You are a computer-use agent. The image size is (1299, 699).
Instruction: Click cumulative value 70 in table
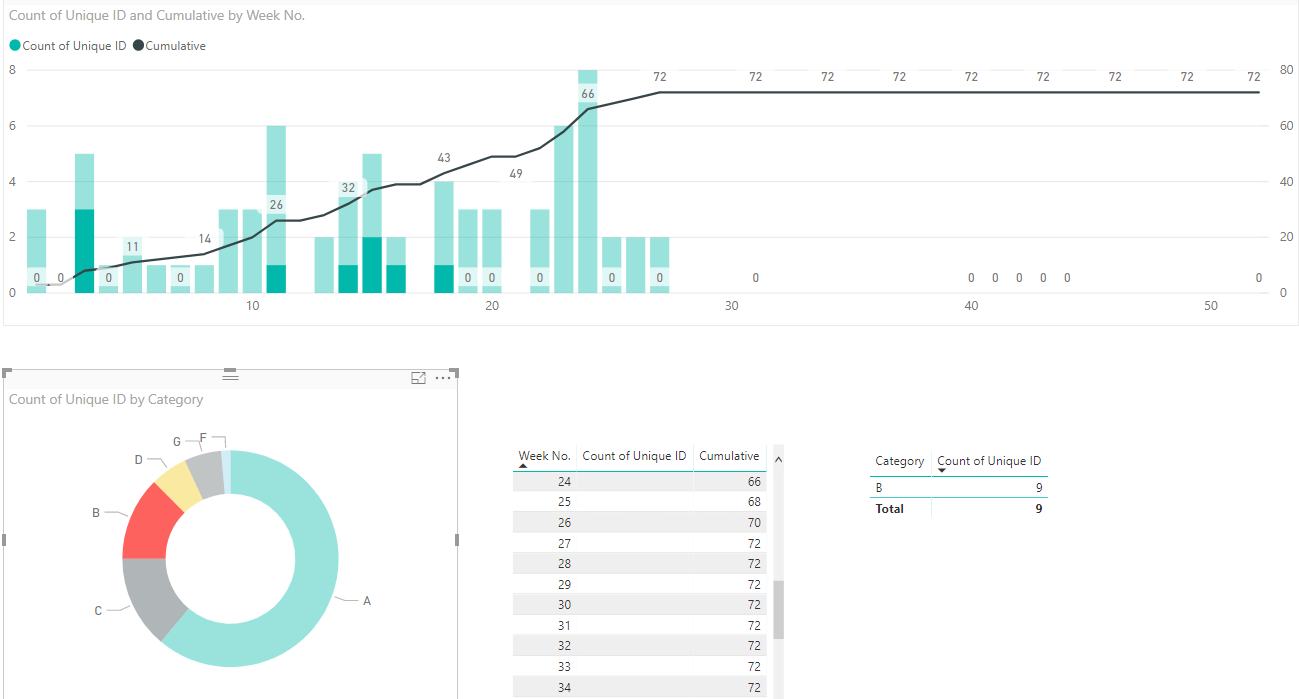pos(754,523)
